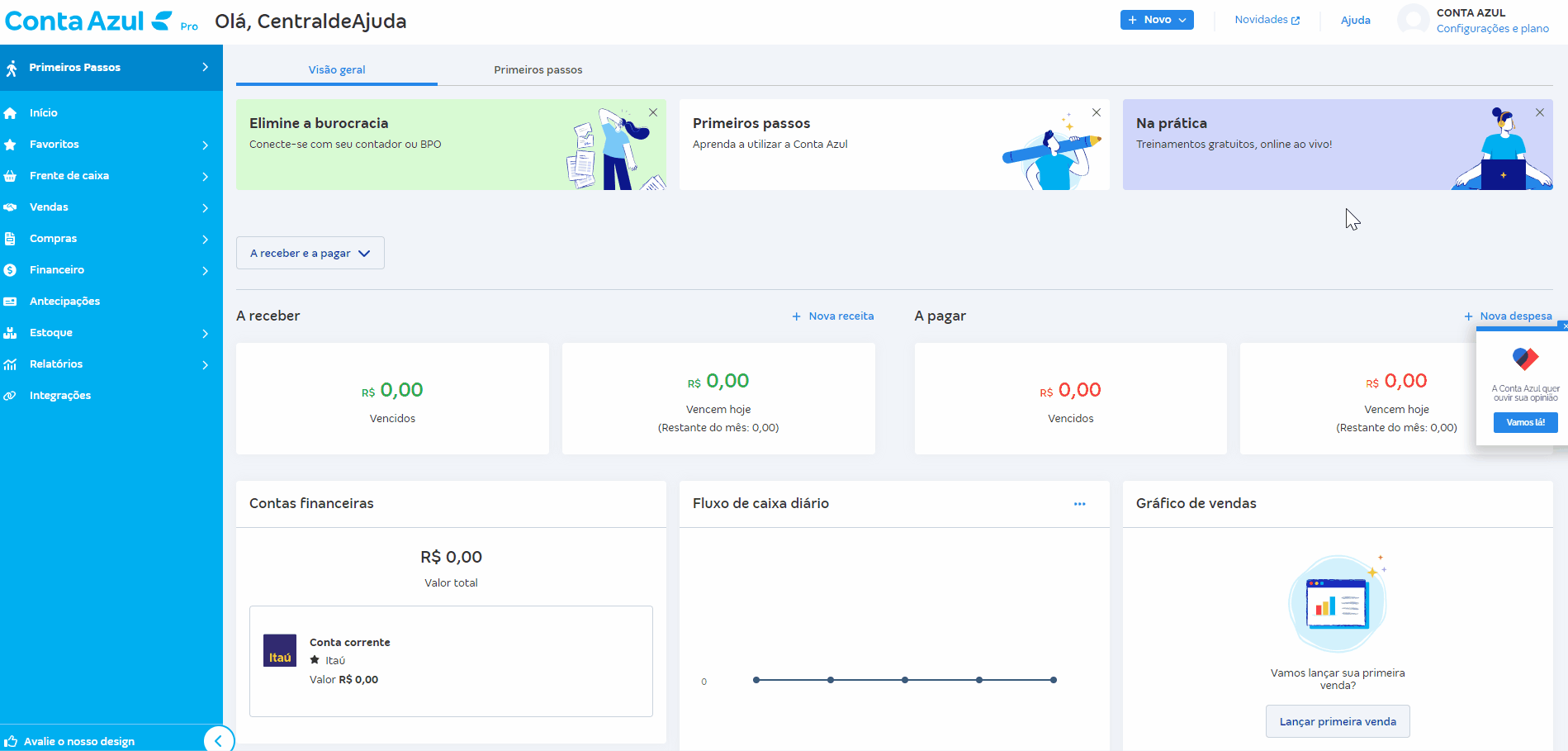This screenshot has height=751, width=1568.
Task: Expand the Vendas submenu arrow
Action: pyautogui.click(x=206, y=208)
